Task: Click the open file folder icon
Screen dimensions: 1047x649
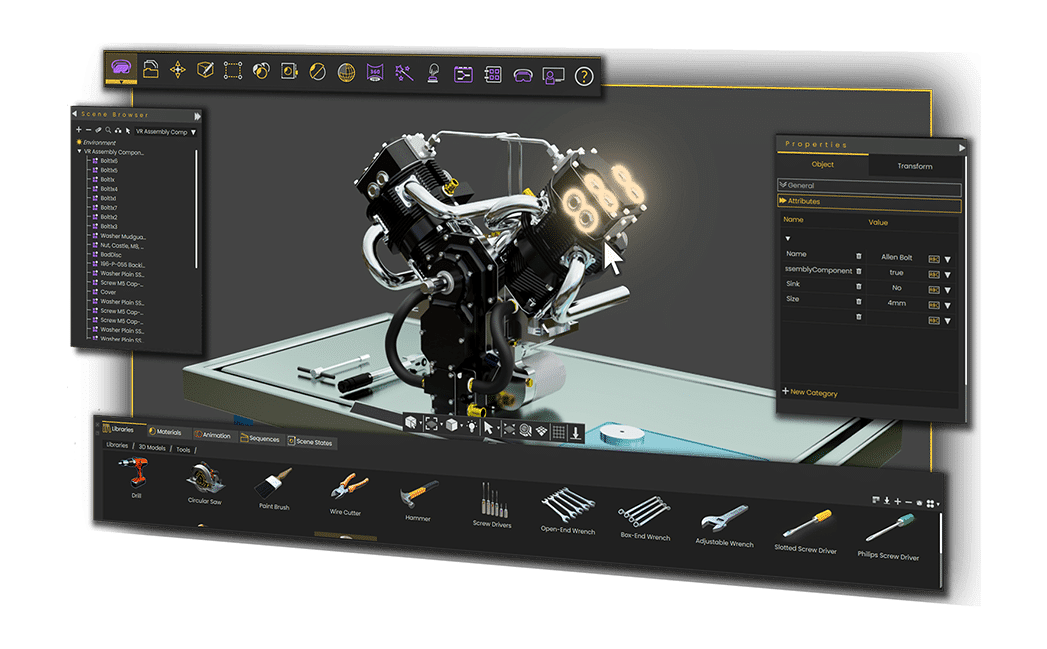Action: coord(150,69)
